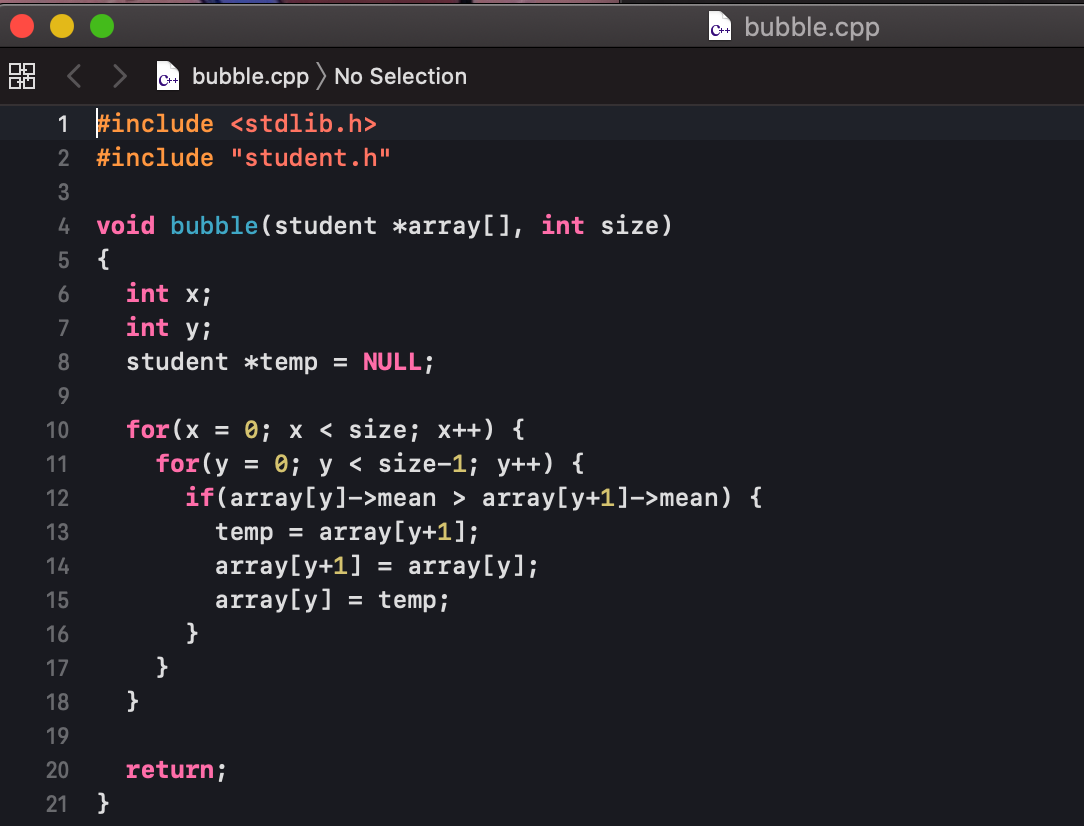This screenshot has width=1084, height=826.
Task: Click the green zoom window button
Action: tap(101, 26)
